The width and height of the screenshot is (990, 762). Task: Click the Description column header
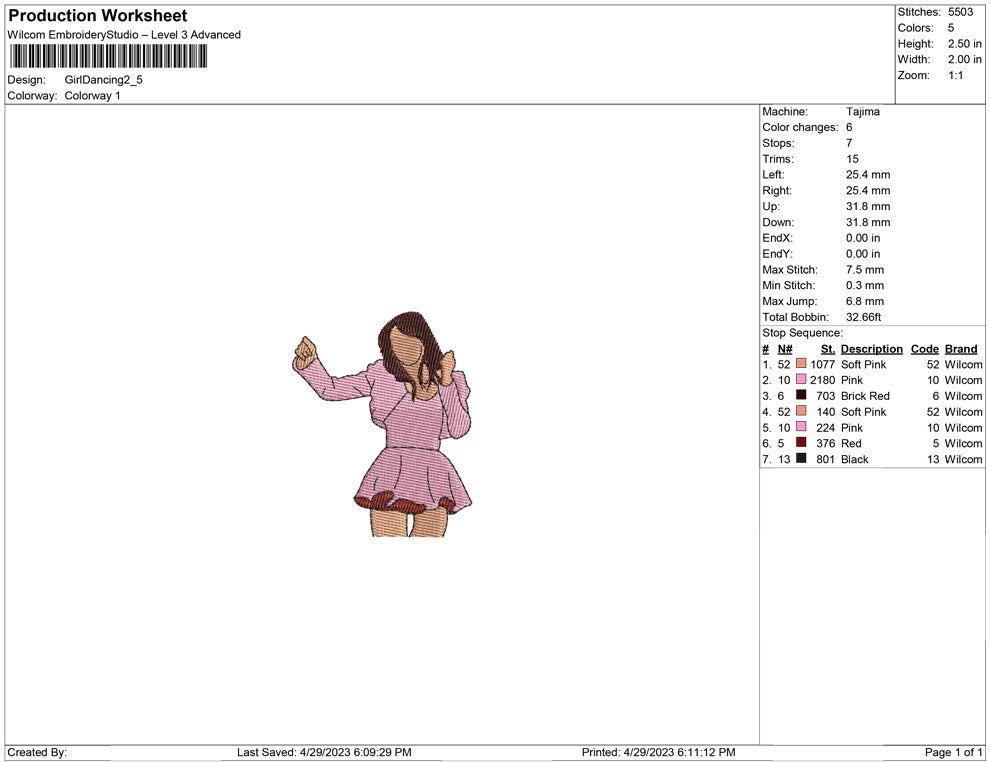pos(871,349)
